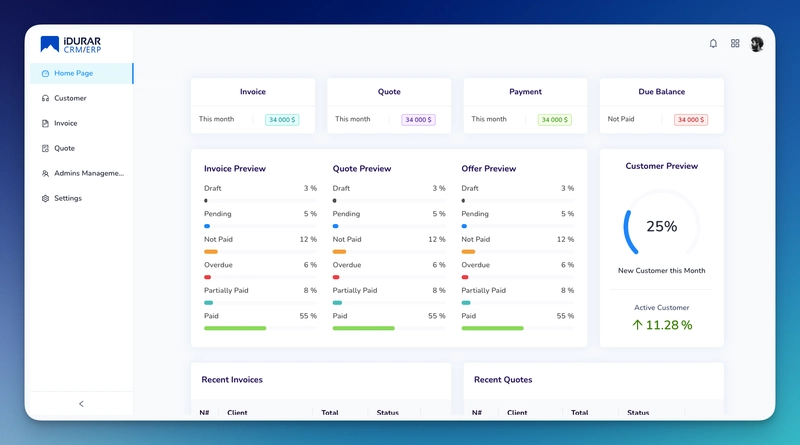The height and width of the screenshot is (445, 800).
Task: Click the Paid progress bar in Invoice Preview
Action: [236, 328]
